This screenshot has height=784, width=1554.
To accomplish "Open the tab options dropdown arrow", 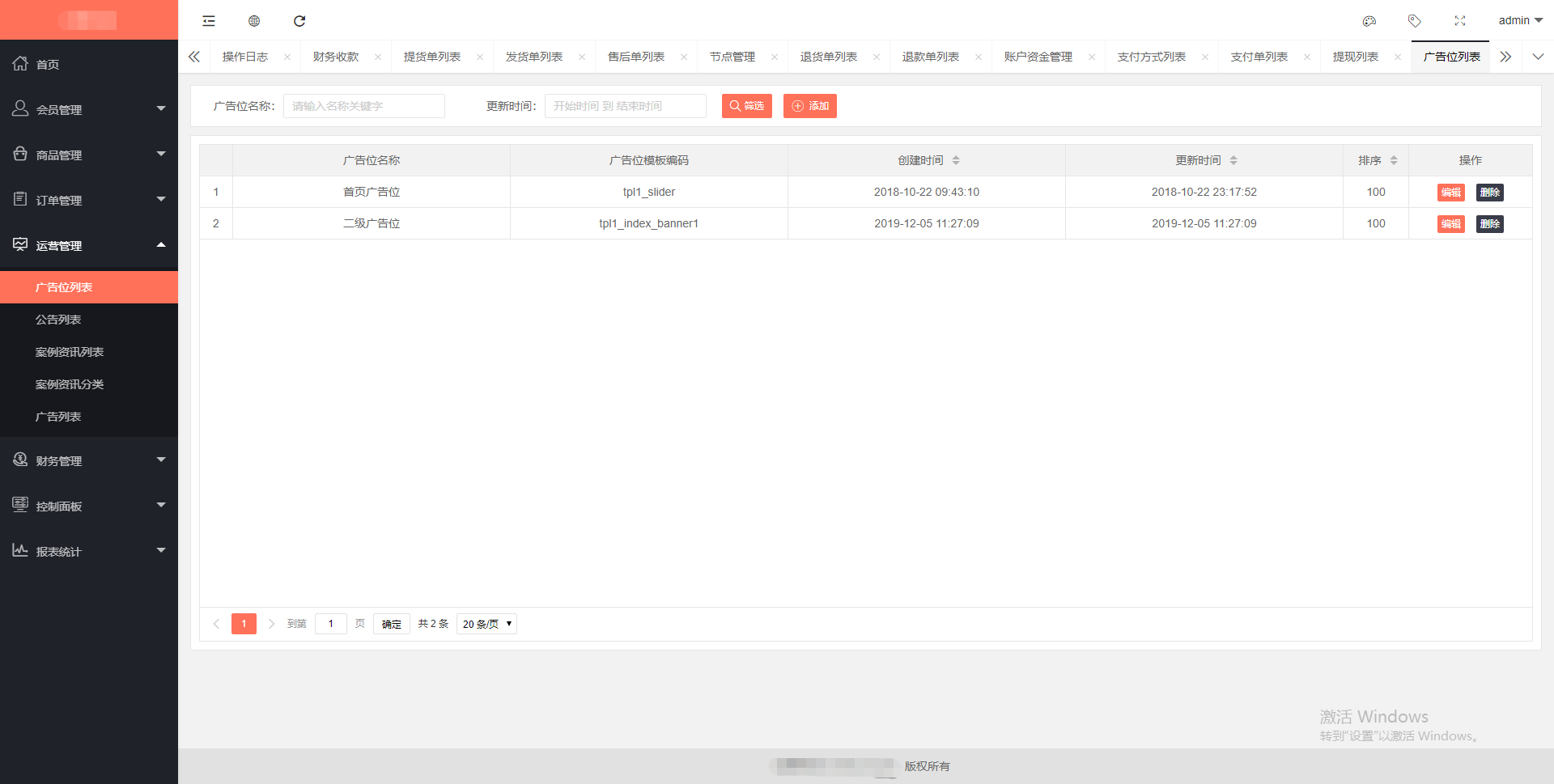I will tap(1538, 57).
